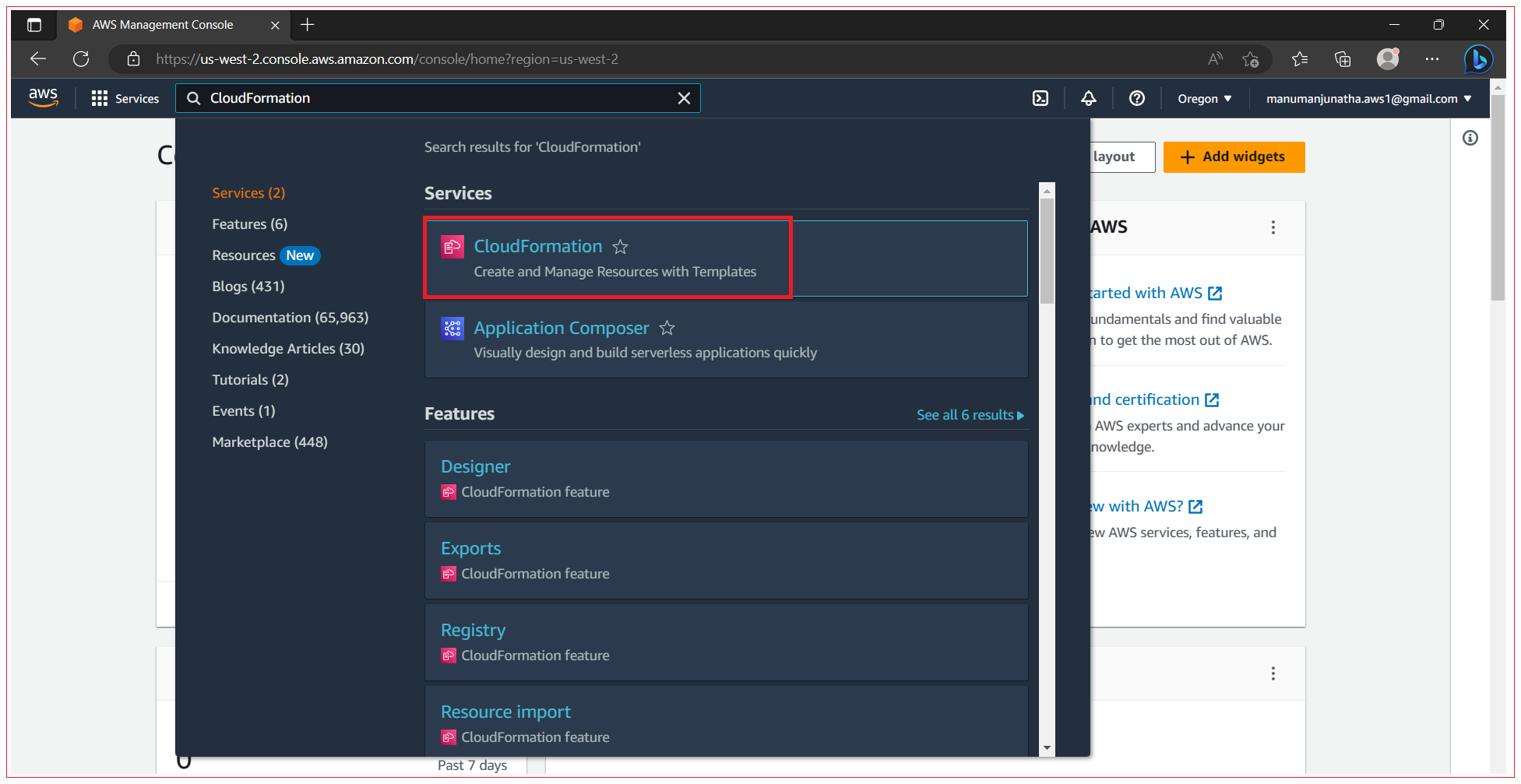Open the lower widget three-dot menu
The height and width of the screenshot is (784, 1521).
point(1273,673)
